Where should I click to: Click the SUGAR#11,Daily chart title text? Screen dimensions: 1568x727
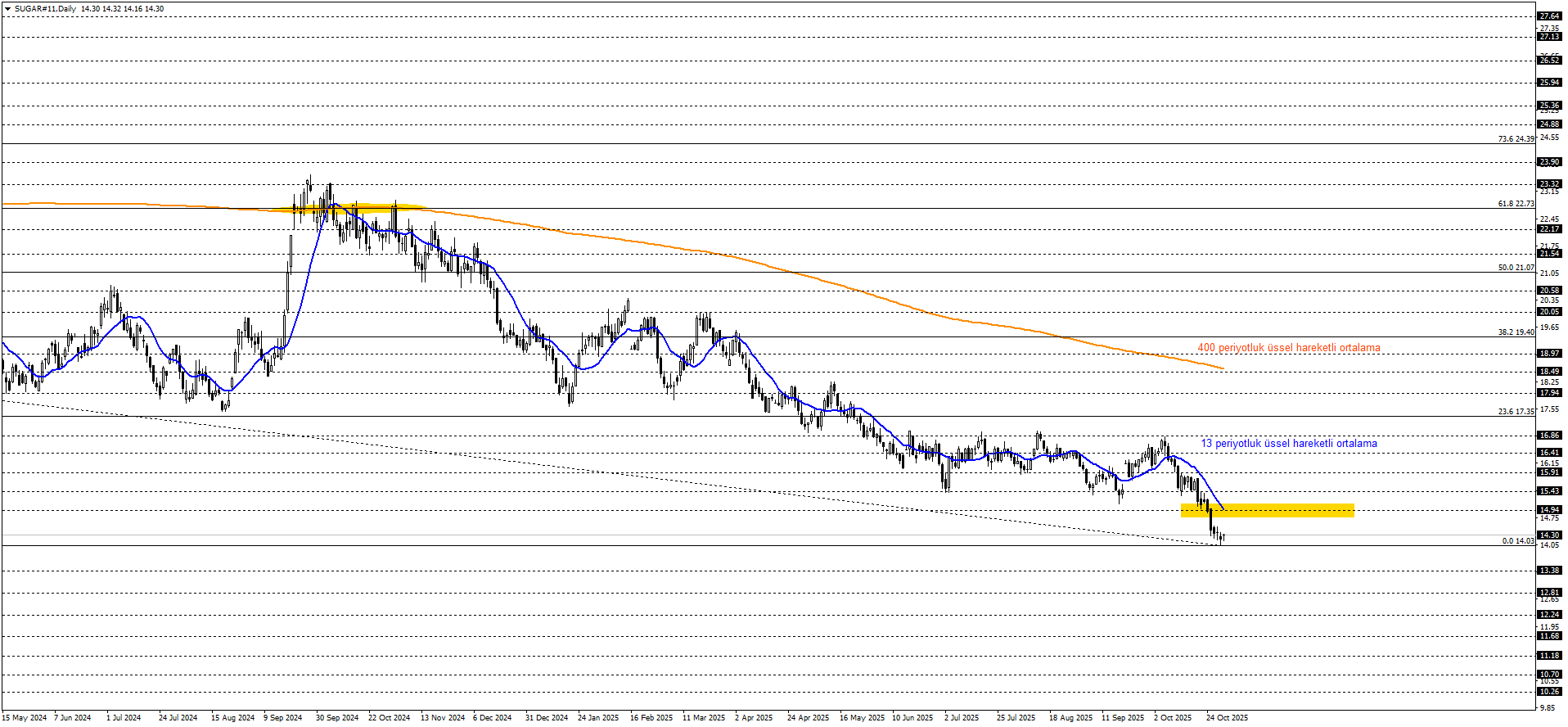[46, 9]
